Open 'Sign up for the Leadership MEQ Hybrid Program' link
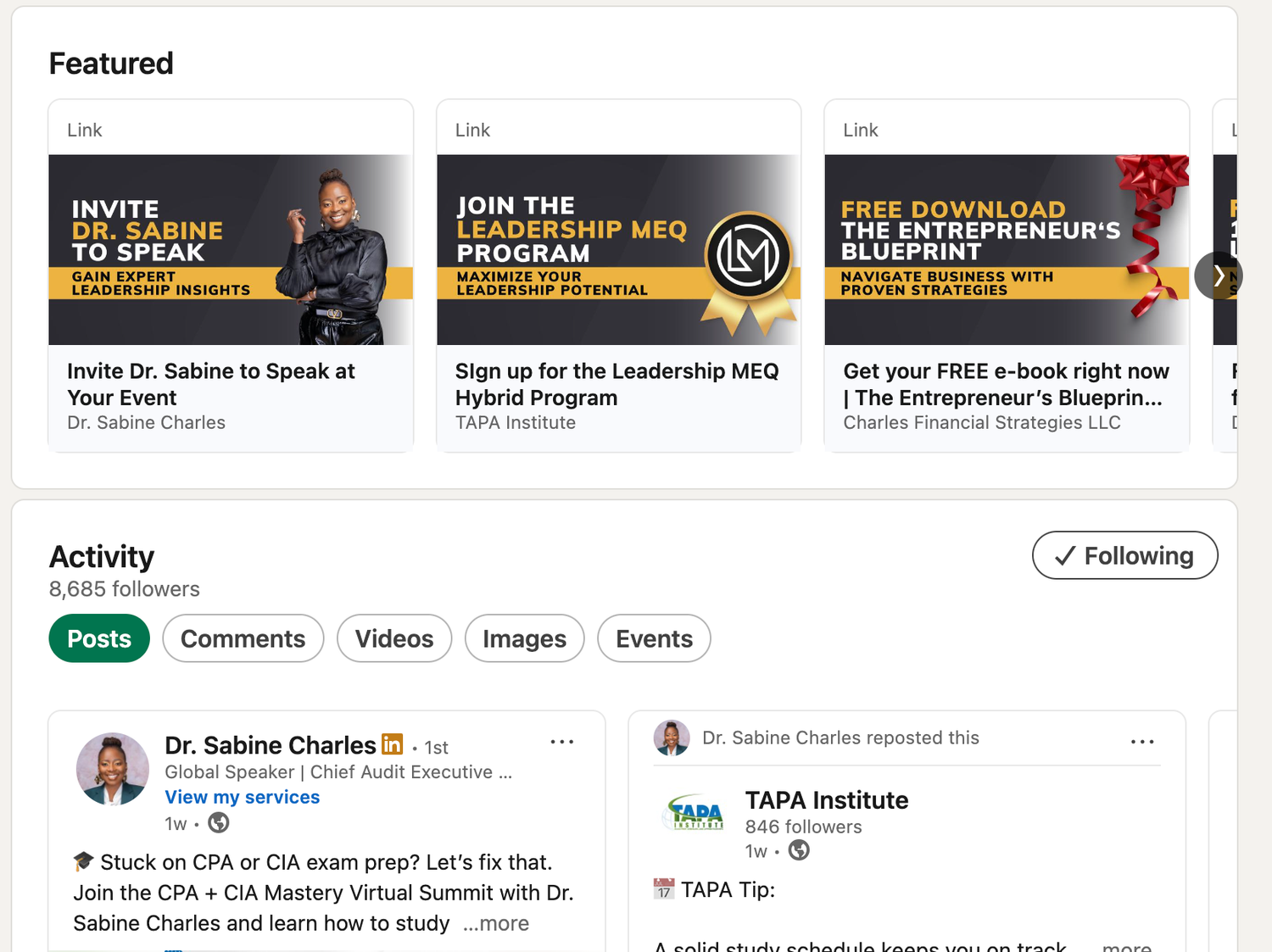1272x952 pixels. pyautogui.click(x=616, y=384)
